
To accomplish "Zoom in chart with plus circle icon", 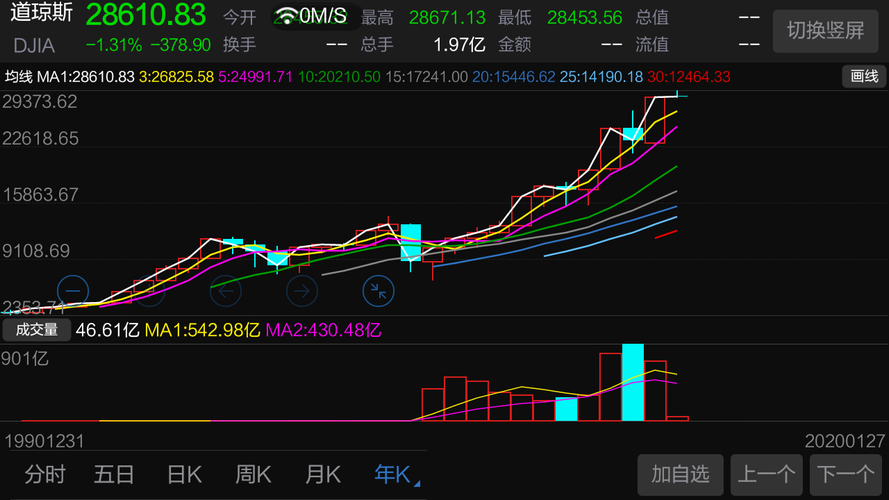I will point(150,291).
